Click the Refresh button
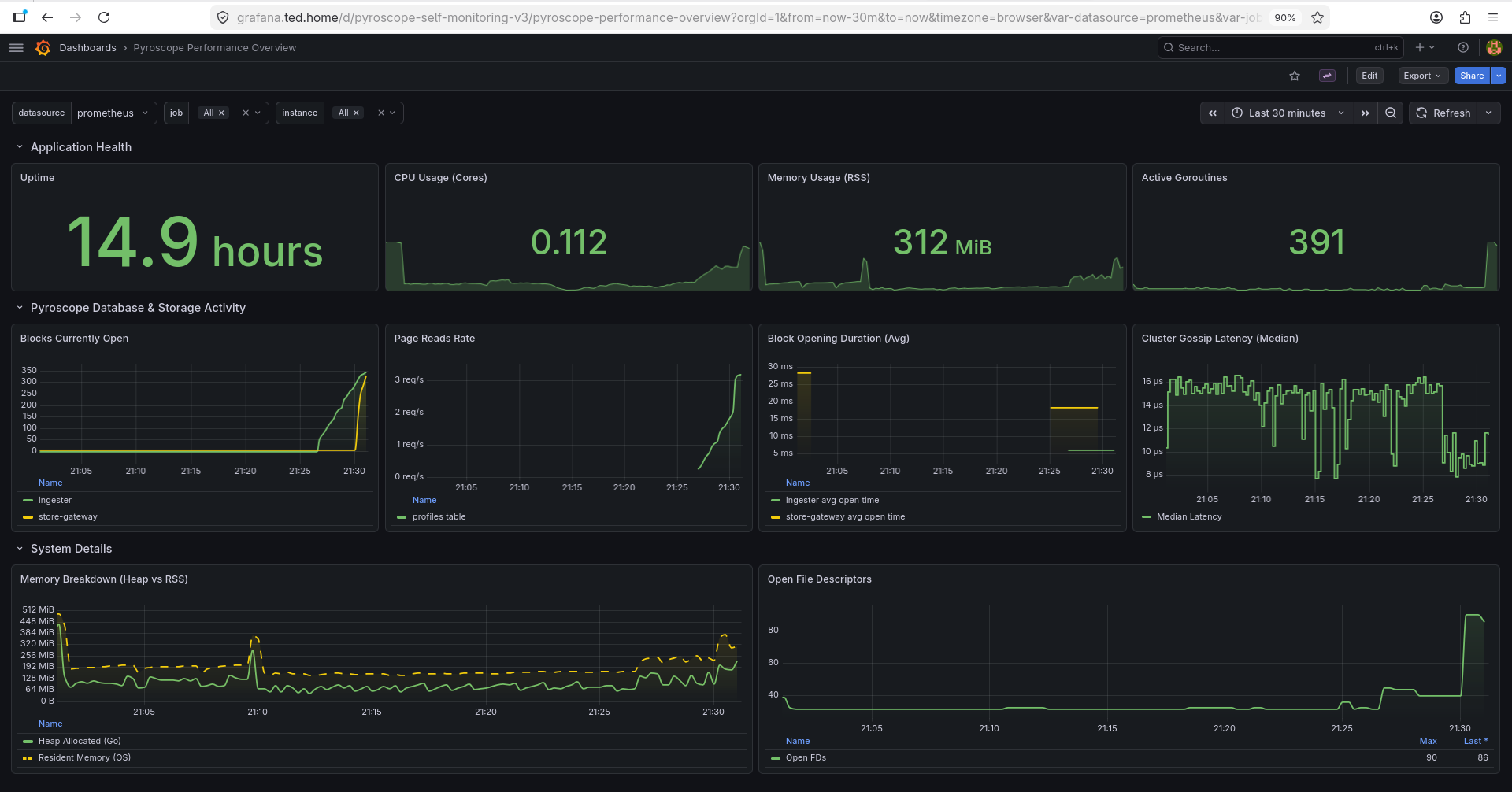The height and width of the screenshot is (792, 1512). pyautogui.click(x=1443, y=113)
